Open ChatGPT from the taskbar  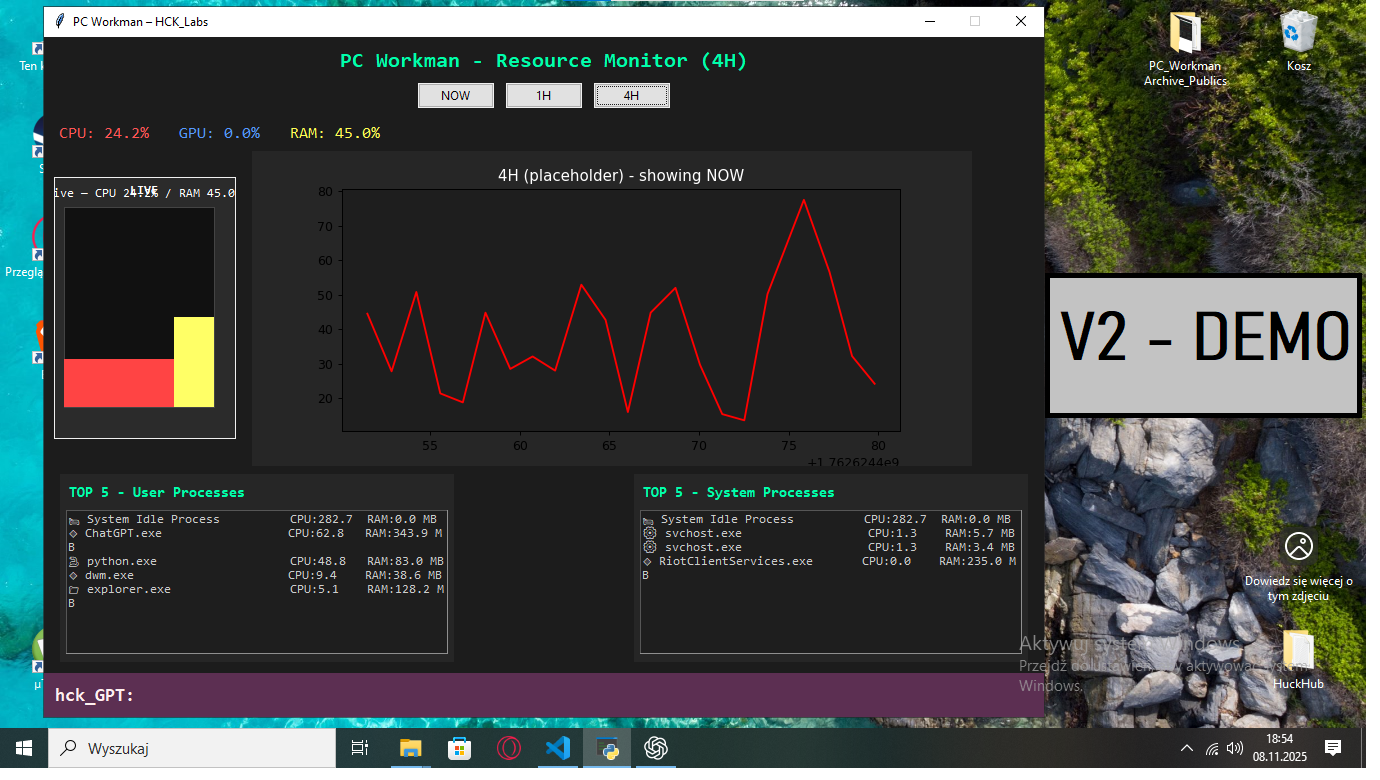pos(656,748)
